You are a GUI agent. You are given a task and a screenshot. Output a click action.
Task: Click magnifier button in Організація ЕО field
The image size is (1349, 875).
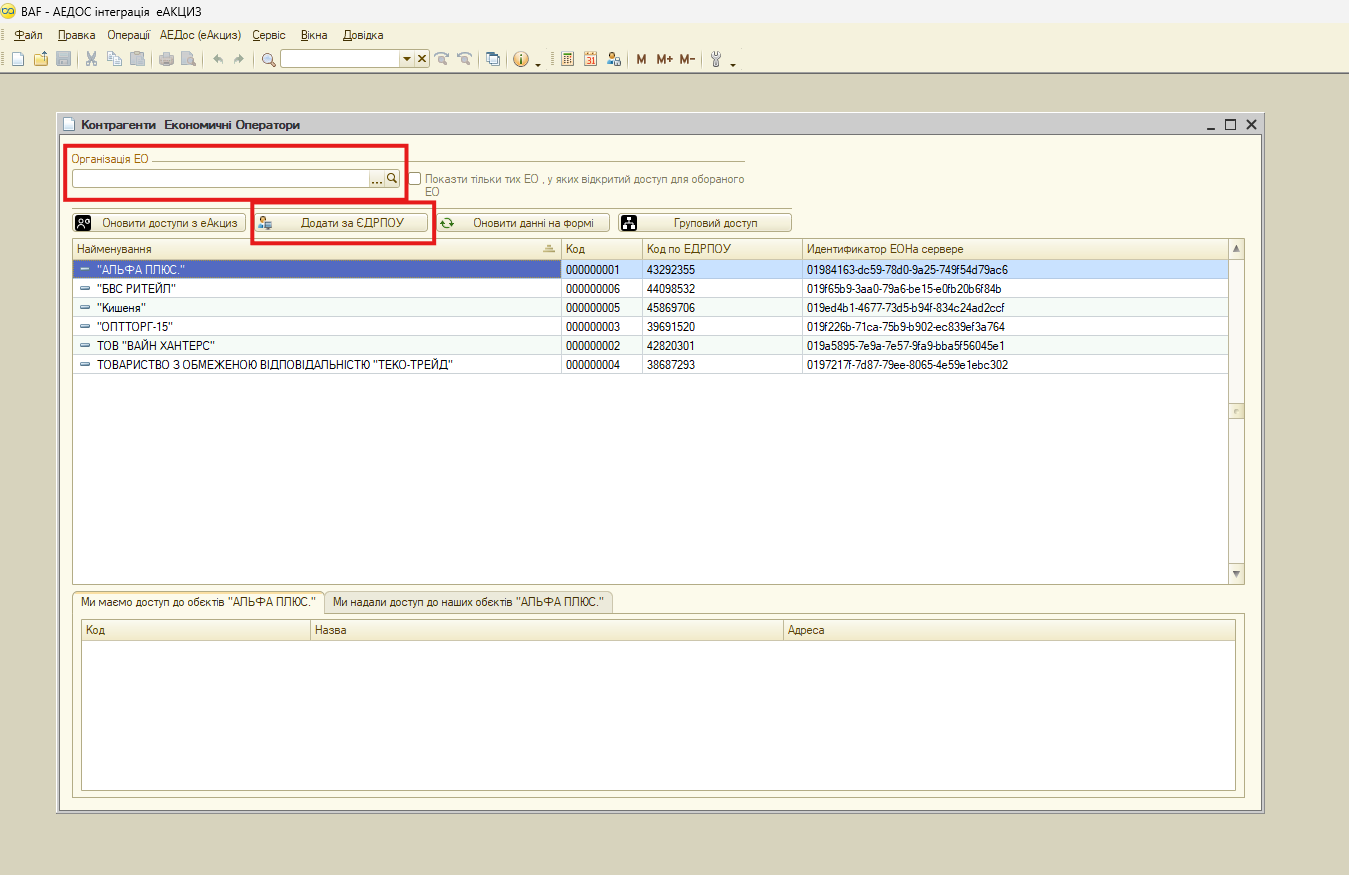tap(392, 179)
